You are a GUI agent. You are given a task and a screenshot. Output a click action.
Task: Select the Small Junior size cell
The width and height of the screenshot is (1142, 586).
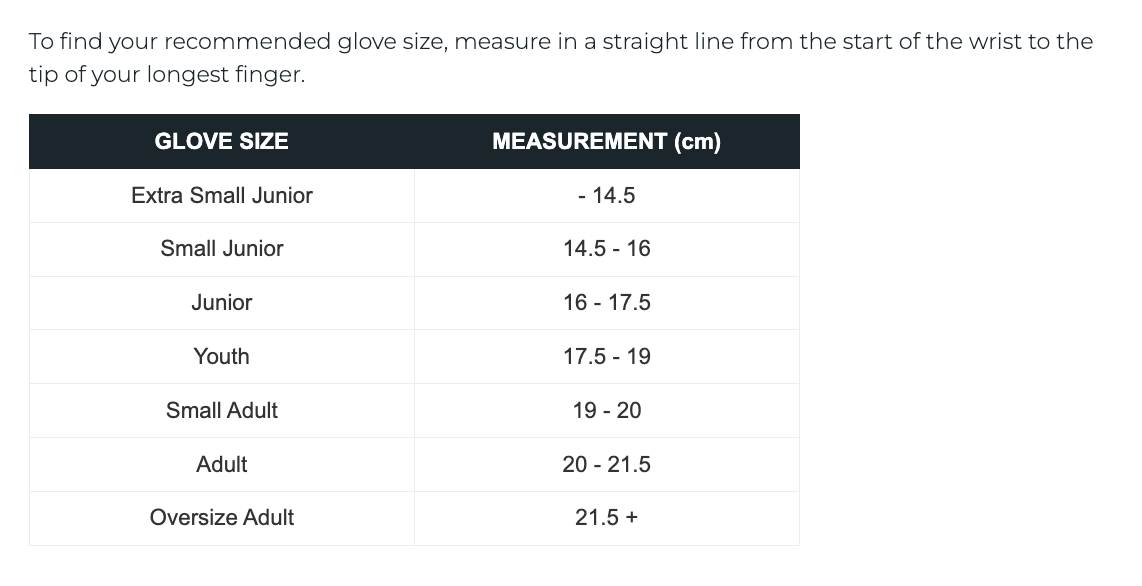(221, 249)
